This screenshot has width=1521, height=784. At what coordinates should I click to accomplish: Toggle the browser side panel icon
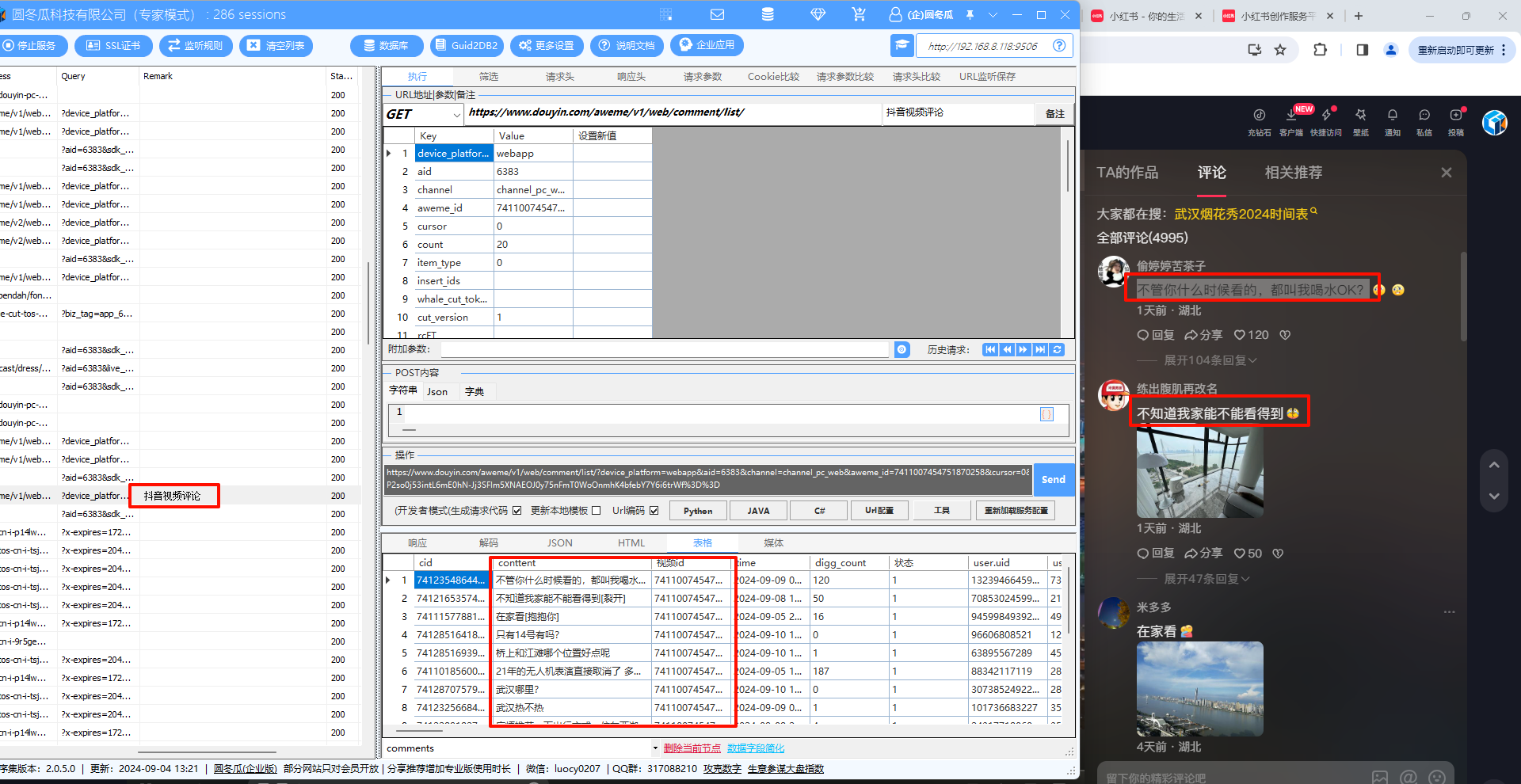pyautogui.click(x=1363, y=50)
